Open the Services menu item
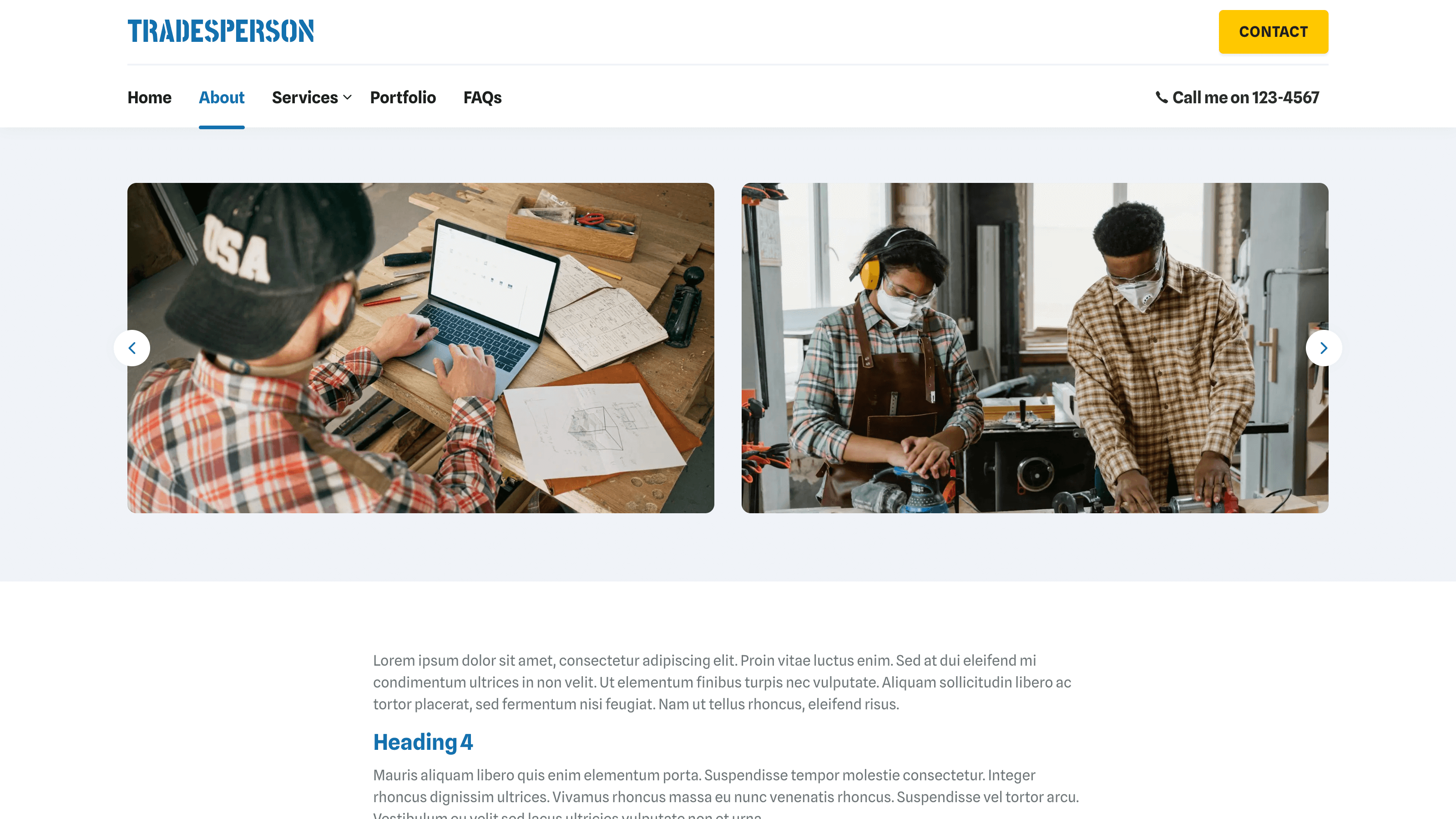The image size is (1456, 819). click(305, 97)
